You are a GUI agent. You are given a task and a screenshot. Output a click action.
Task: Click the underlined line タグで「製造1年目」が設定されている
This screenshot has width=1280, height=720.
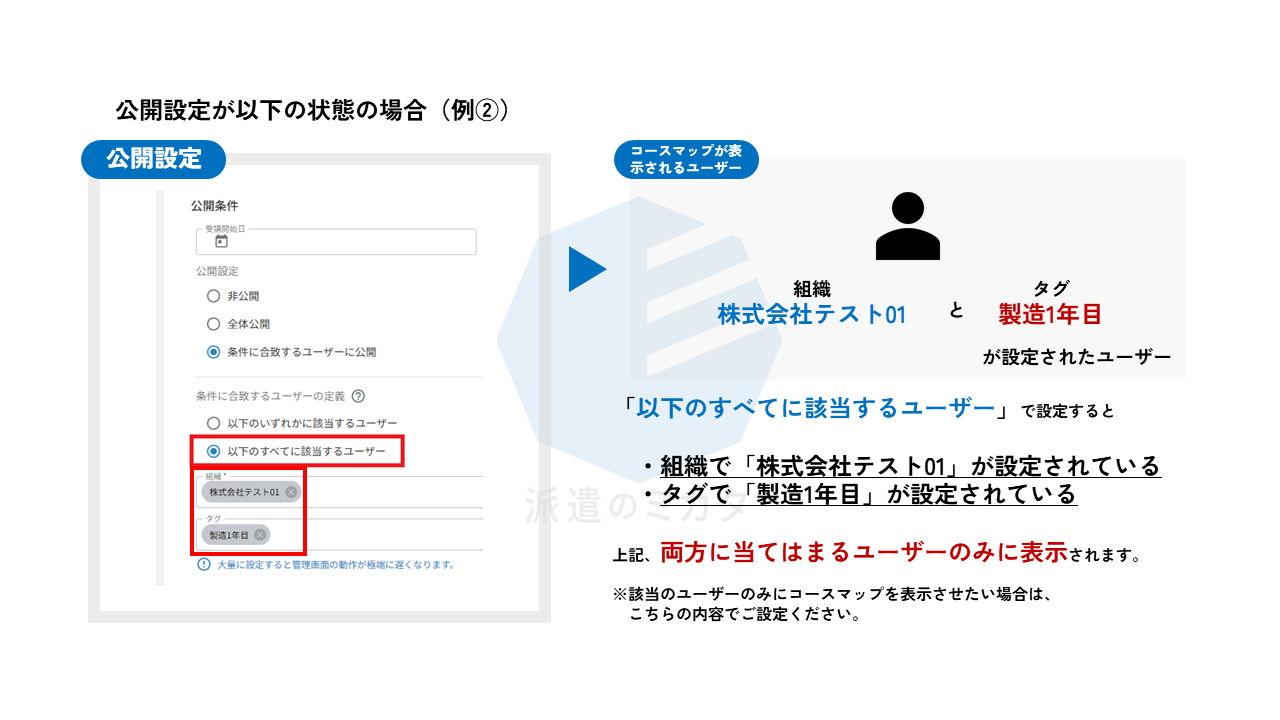[x=868, y=494]
